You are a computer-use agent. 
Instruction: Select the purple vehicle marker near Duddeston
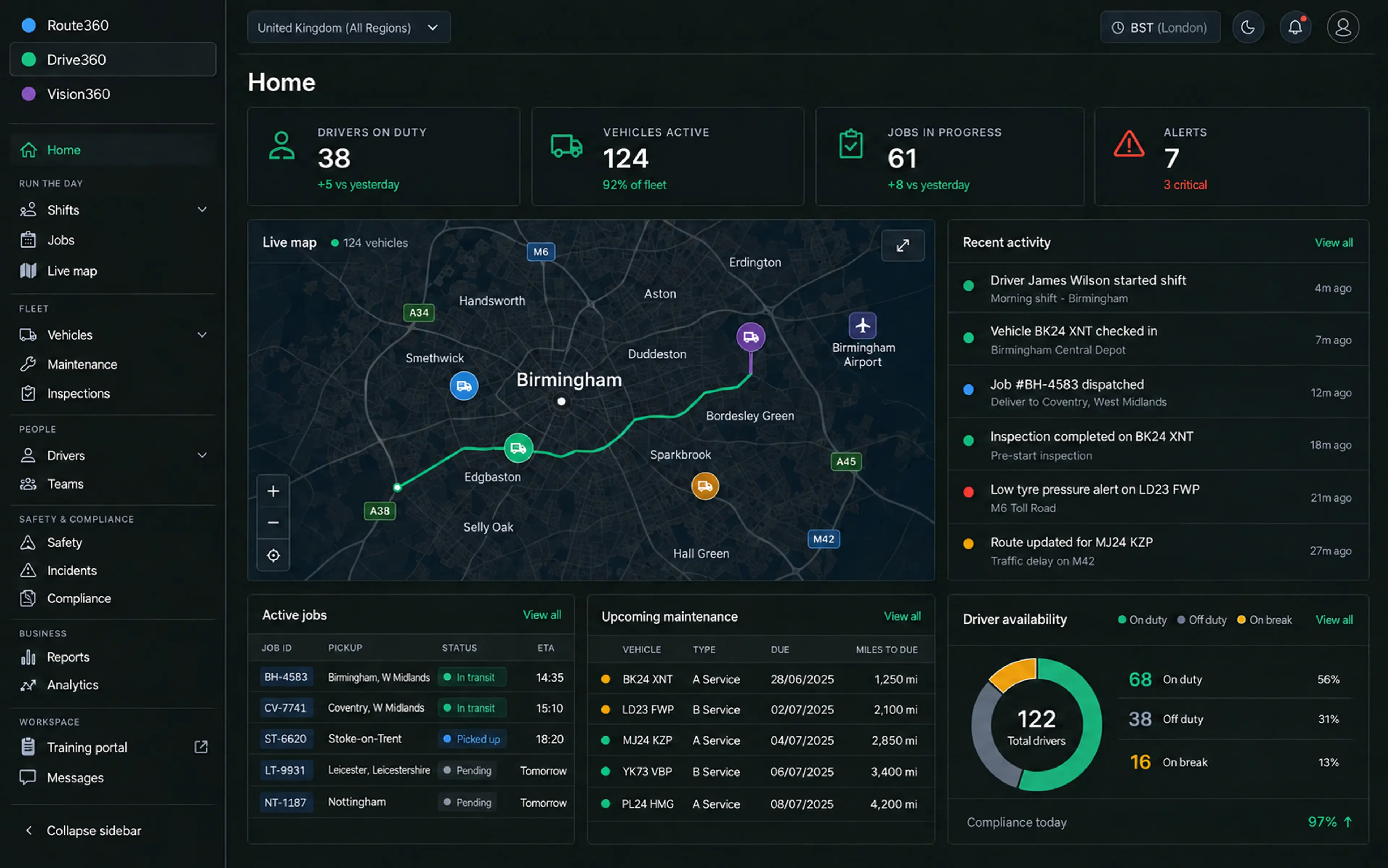750,337
